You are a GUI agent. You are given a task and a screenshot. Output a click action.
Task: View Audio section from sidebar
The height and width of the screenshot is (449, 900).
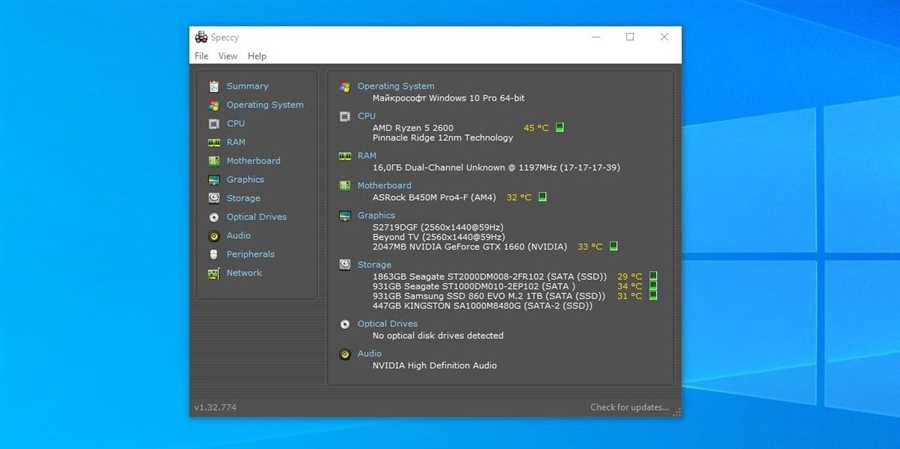(239, 235)
